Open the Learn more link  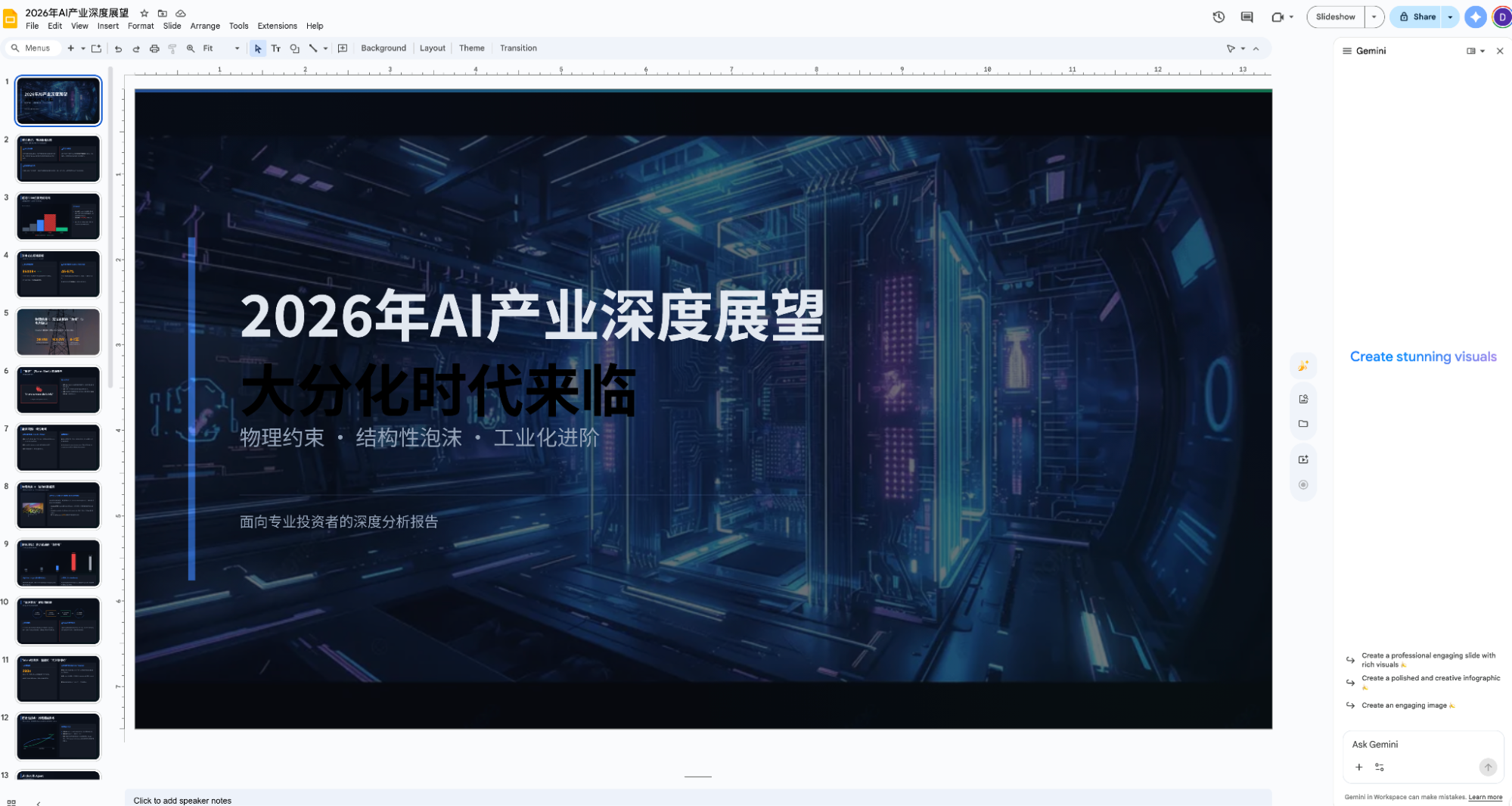pos(1485,797)
